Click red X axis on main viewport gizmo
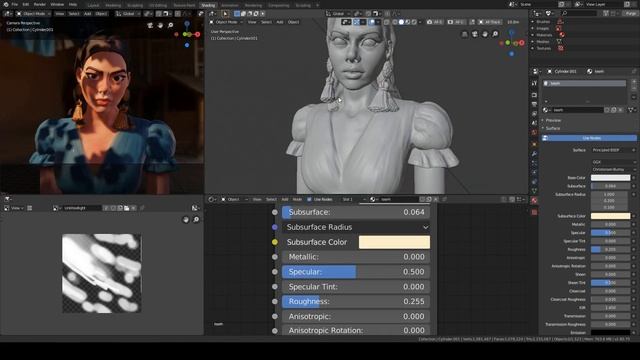The width and height of the screenshot is (640, 360). pos(521,42)
